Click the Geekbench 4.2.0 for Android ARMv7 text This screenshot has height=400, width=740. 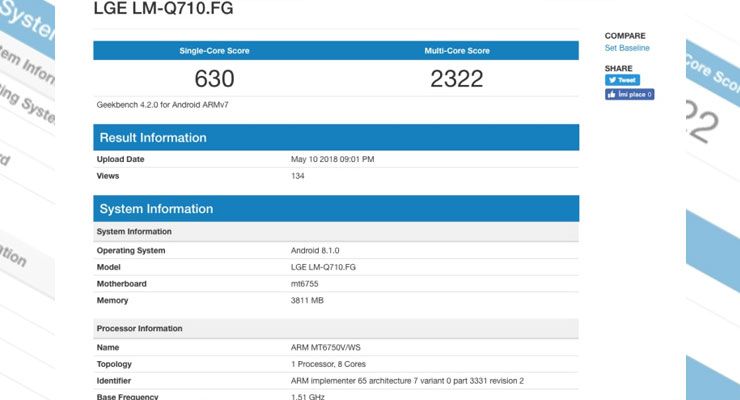(162, 105)
